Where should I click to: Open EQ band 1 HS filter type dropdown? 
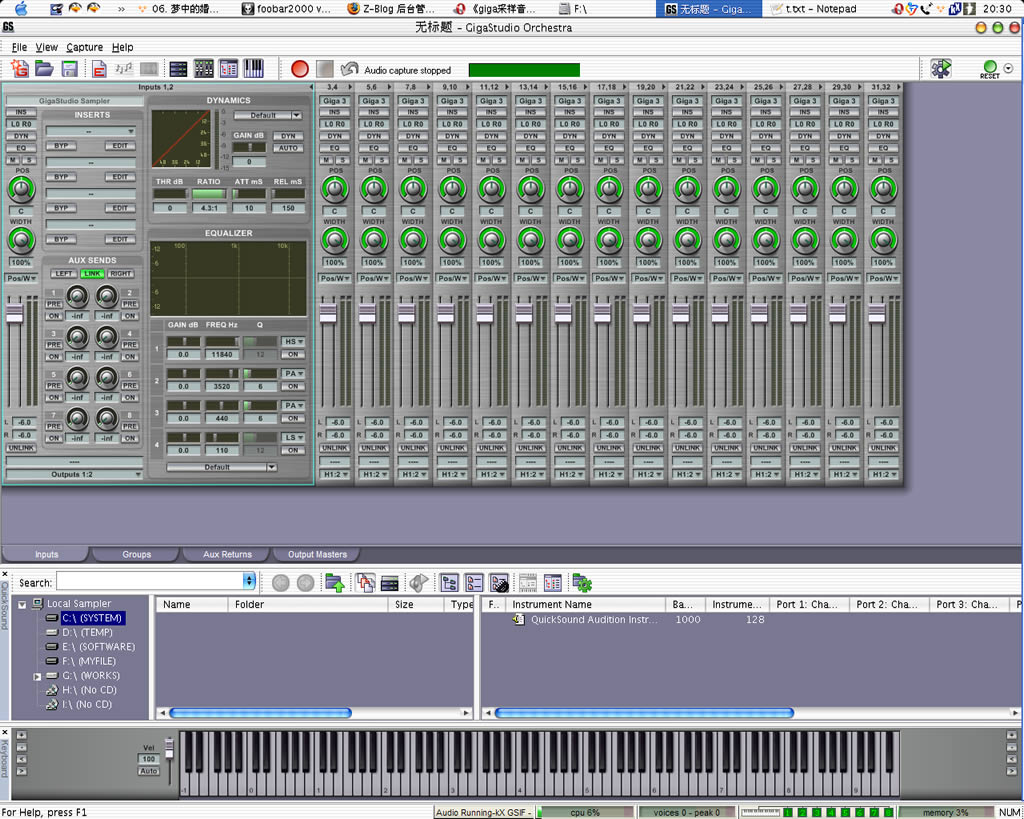click(293, 342)
